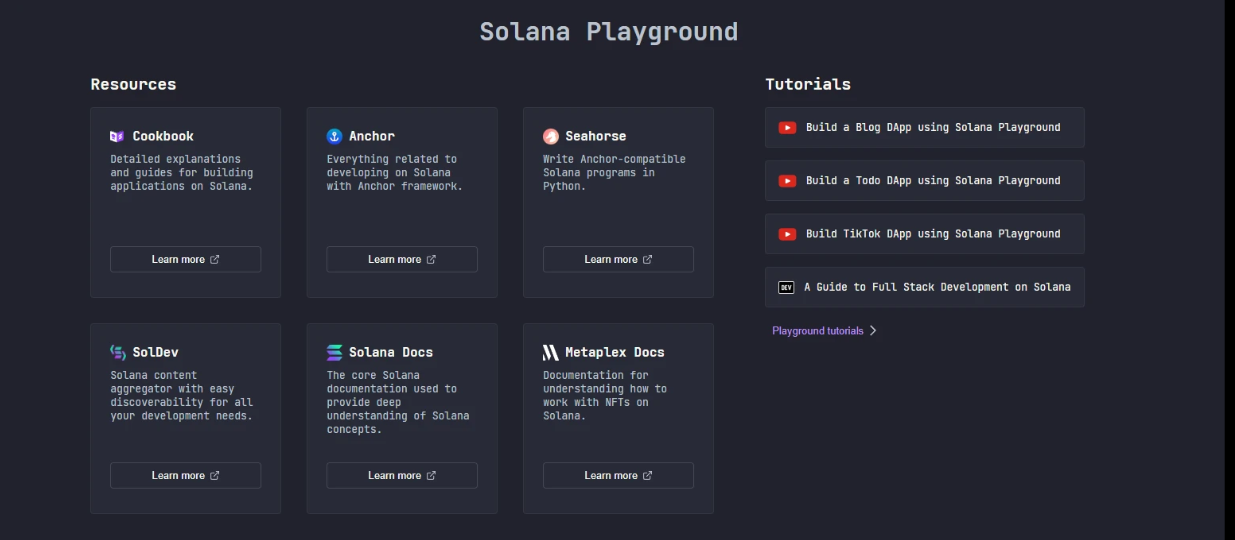Select the Seahorse logo icon

pyautogui.click(x=551, y=136)
